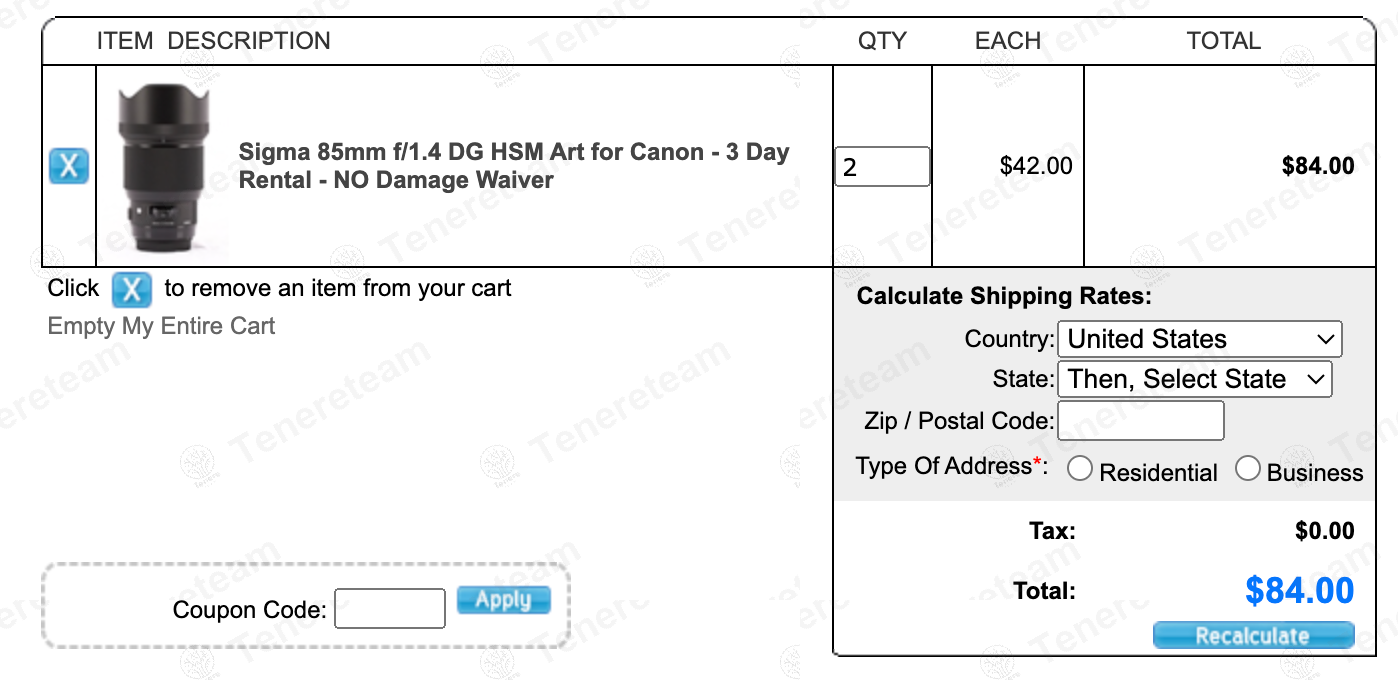
Task: Open the Country dropdown set to United States
Action: click(1199, 339)
